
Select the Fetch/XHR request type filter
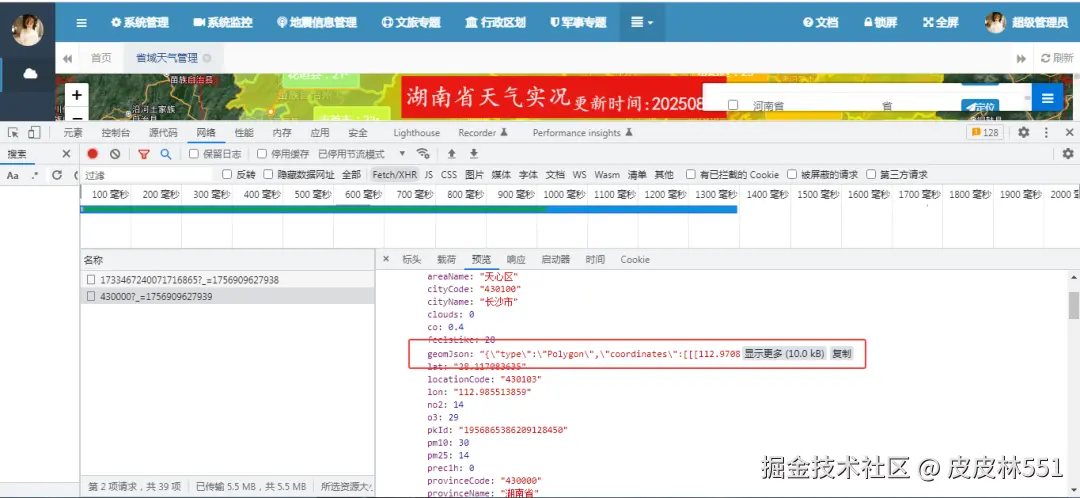coord(395,175)
